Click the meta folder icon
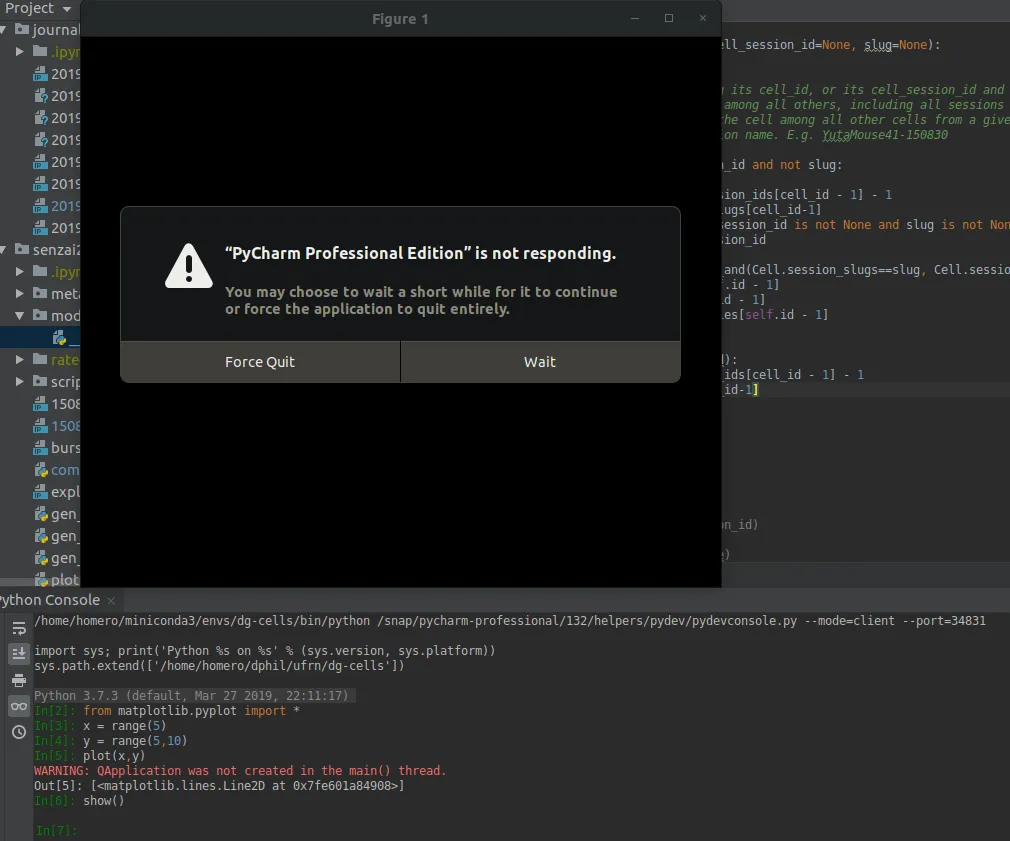1010x841 pixels. (40, 293)
